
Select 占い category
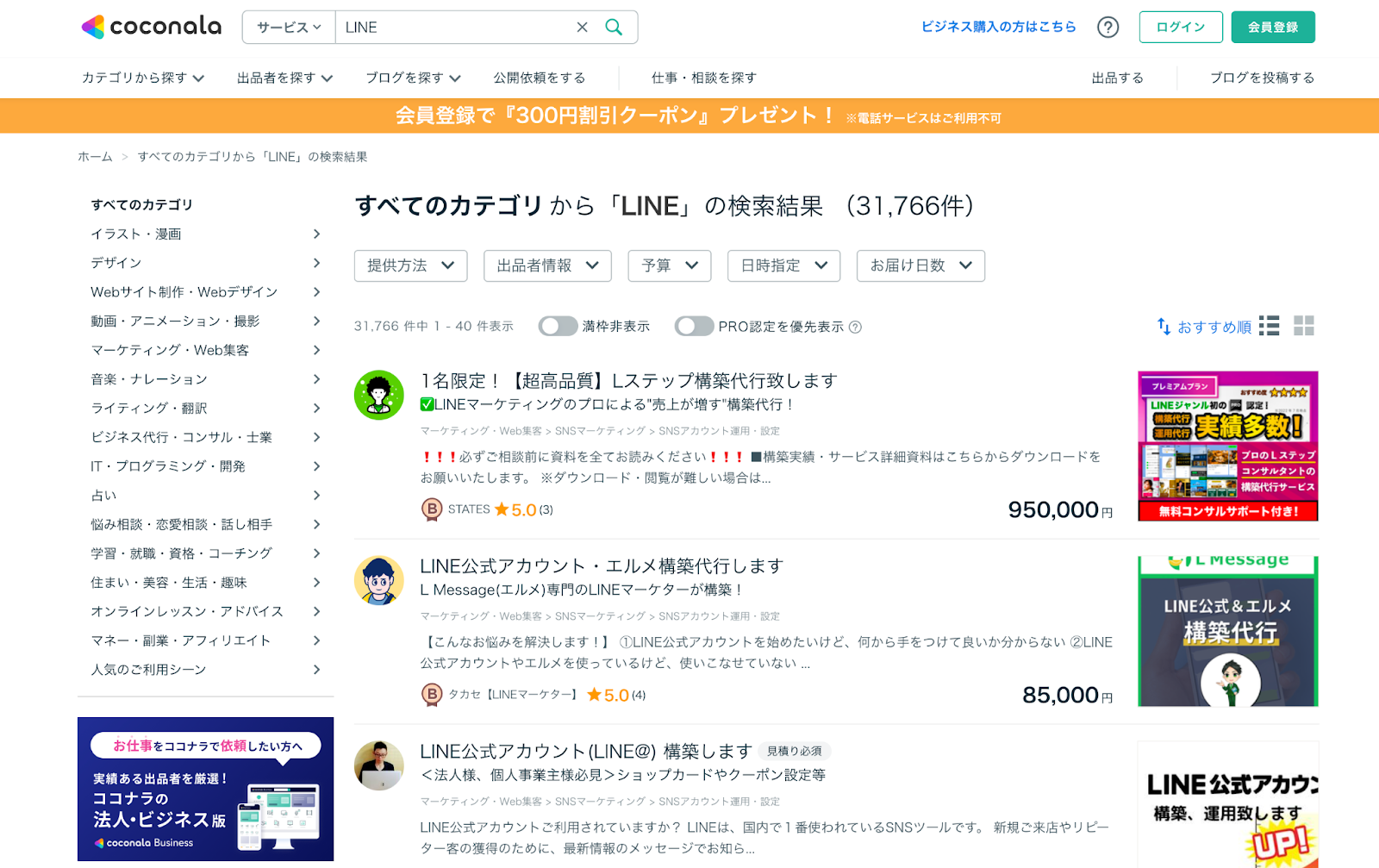(206, 495)
